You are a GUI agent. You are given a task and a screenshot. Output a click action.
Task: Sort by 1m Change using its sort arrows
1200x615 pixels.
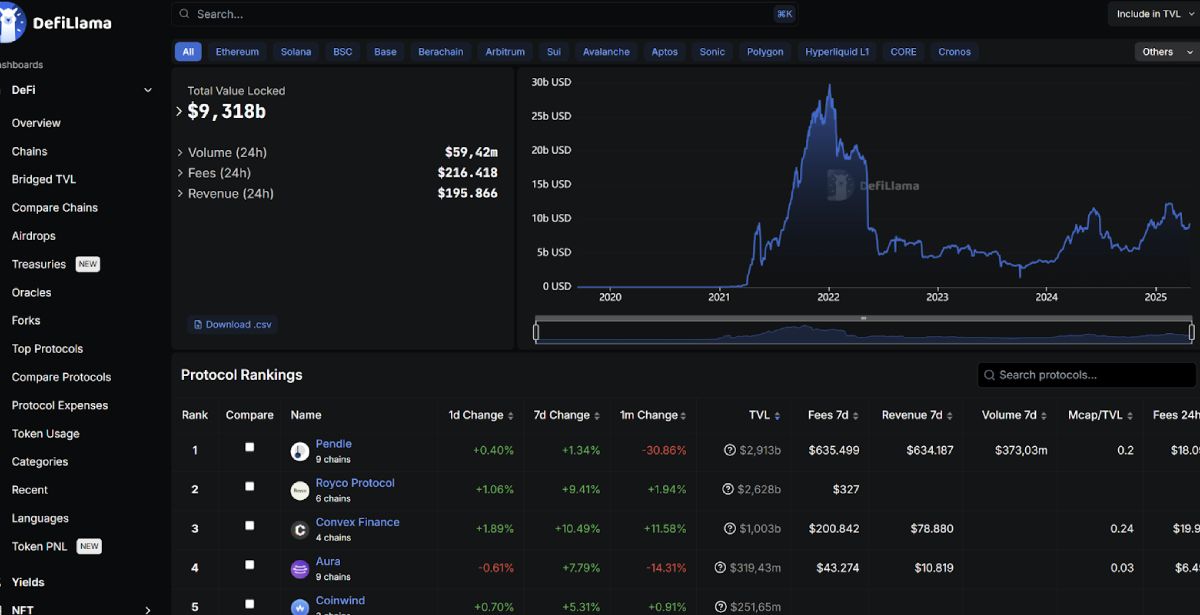pos(685,416)
